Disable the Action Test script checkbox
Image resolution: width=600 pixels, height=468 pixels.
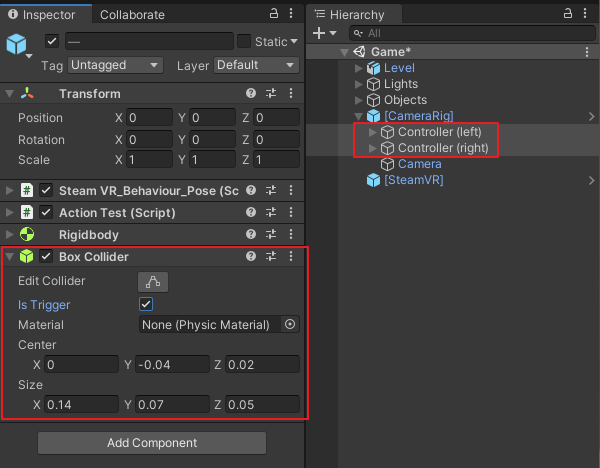(46, 212)
